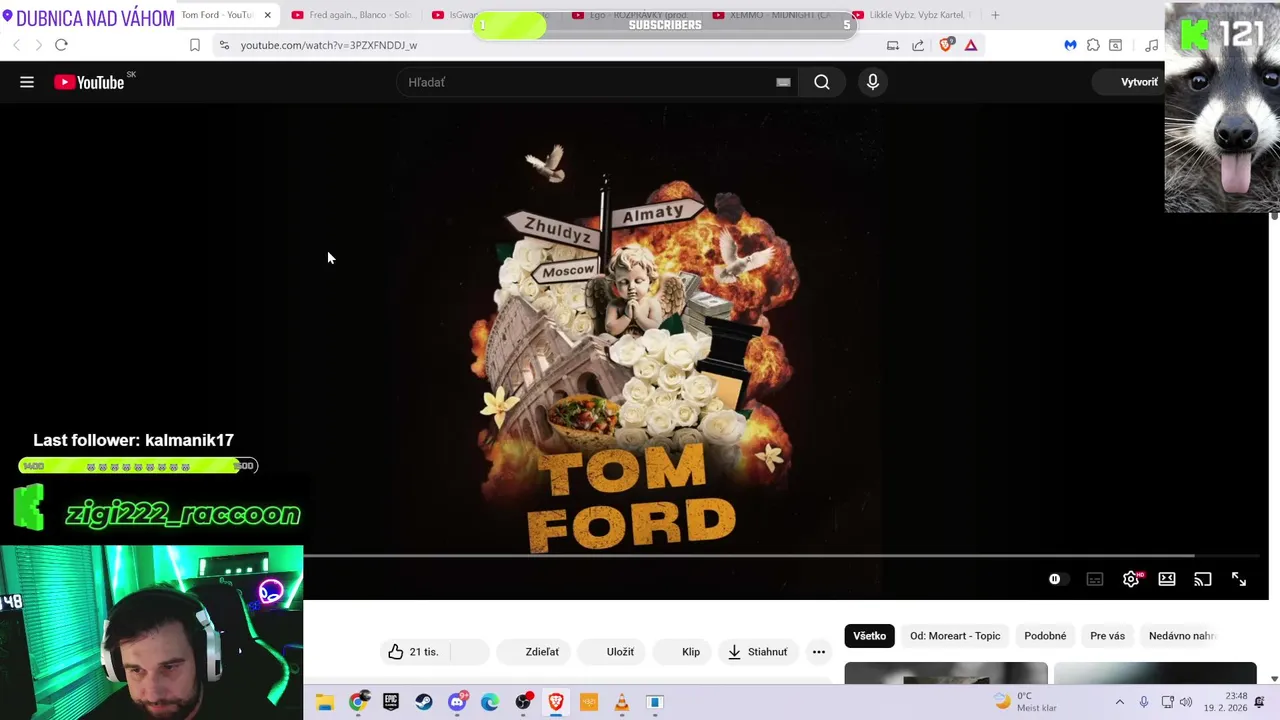This screenshot has height=720, width=1280.
Task: Open the video player settings gear
Action: [1131, 579]
